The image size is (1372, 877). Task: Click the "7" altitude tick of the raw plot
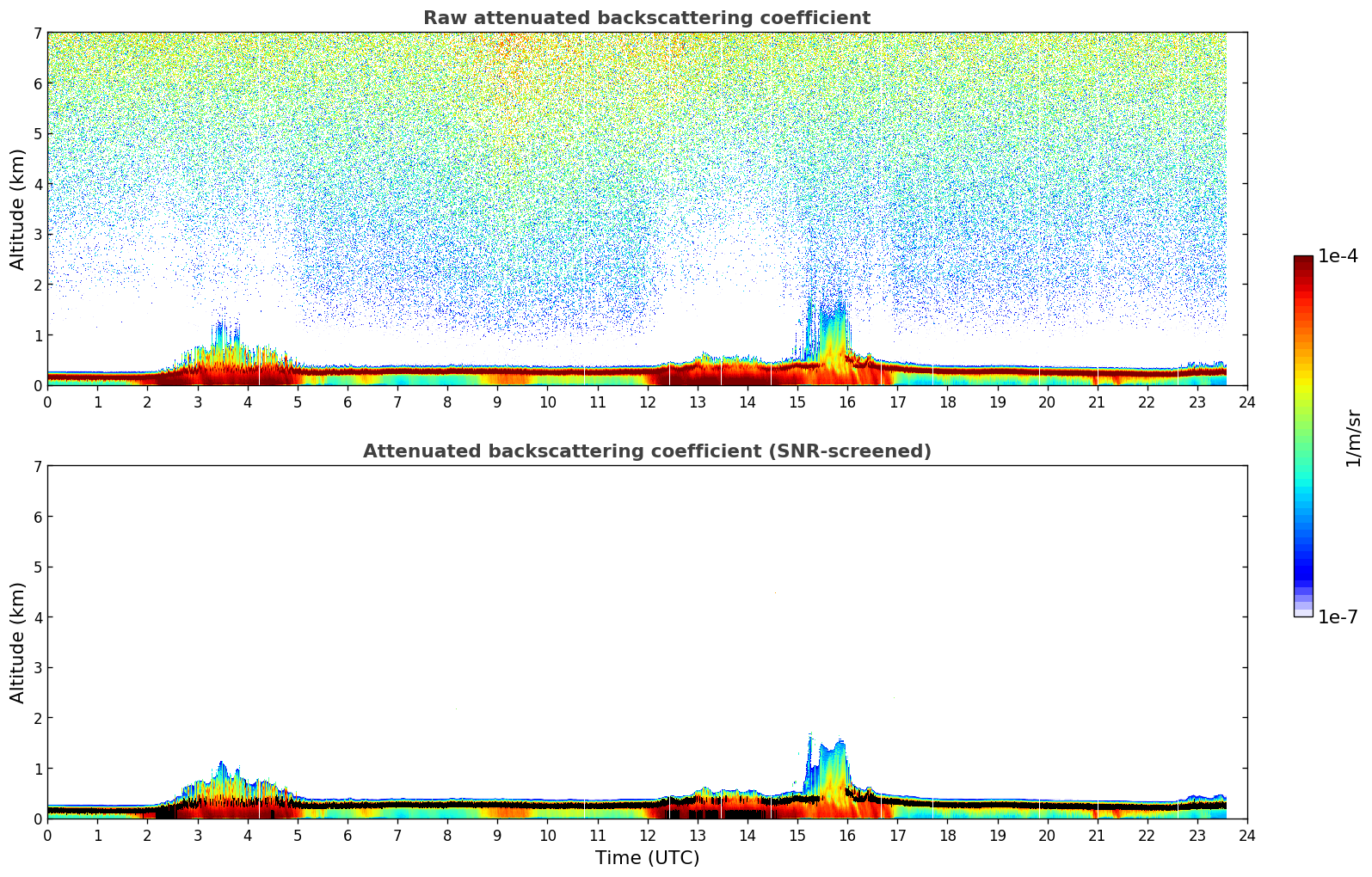coord(37,33)
